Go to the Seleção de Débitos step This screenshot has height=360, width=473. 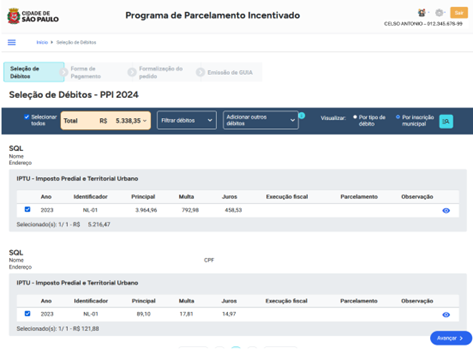pos(34,72)
